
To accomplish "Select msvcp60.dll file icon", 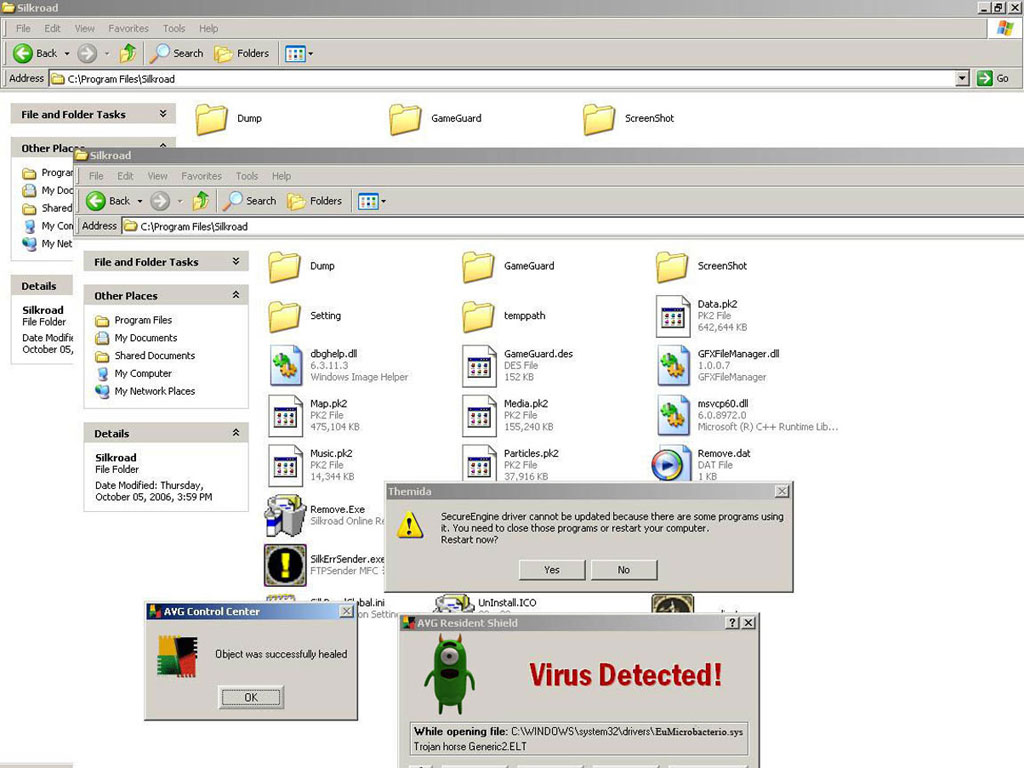I will [x=673, y=415].
